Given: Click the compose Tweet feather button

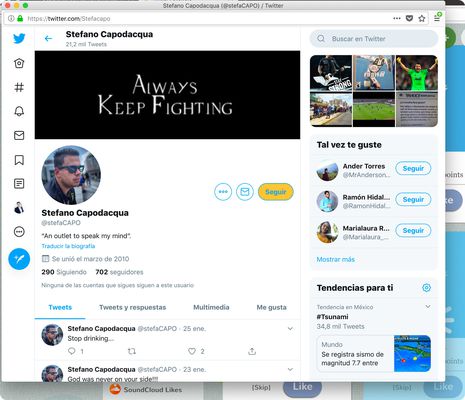Looking at the screenshot, I should pos(19,259).
